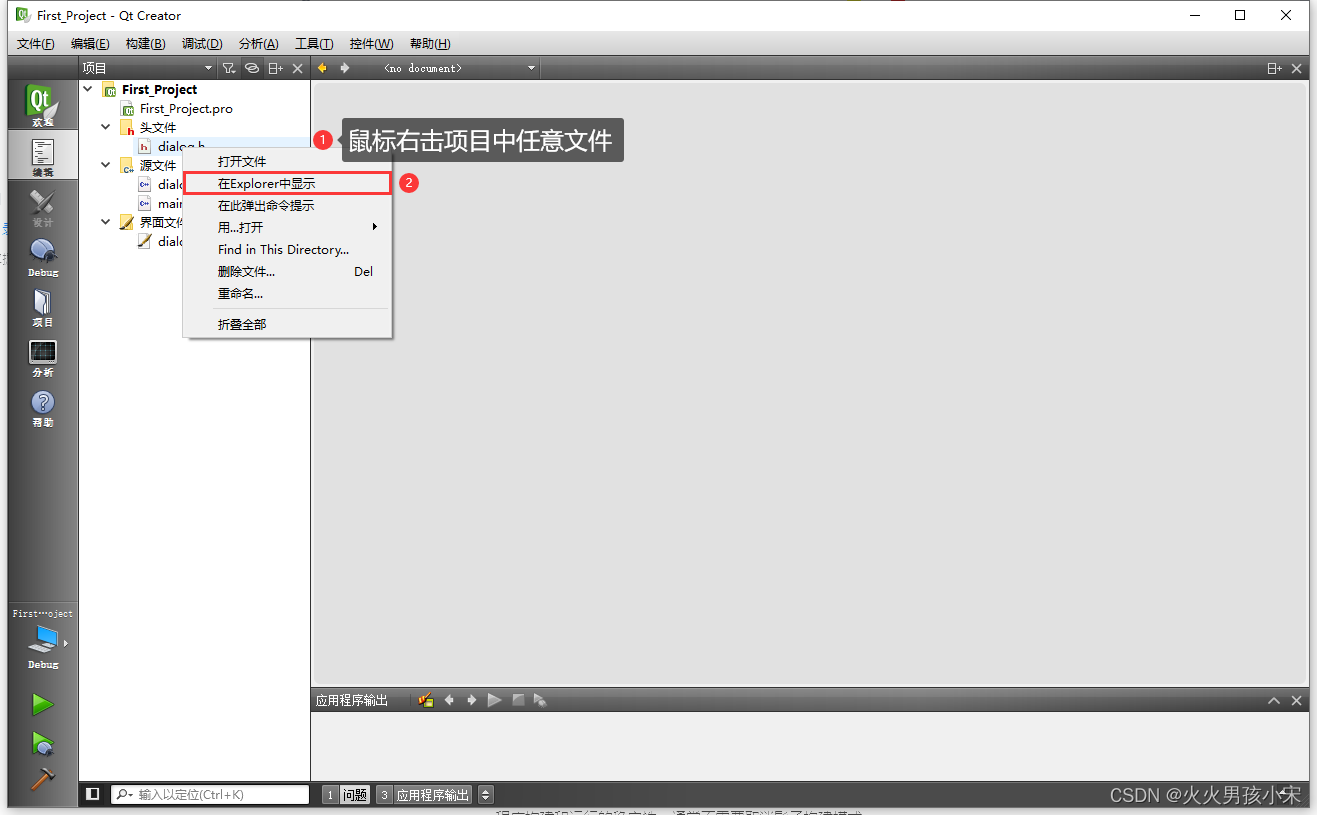Re-run the application from output pane
Image resolution: width=1317 pixels, height=815 pixels.
click(495, 700)
